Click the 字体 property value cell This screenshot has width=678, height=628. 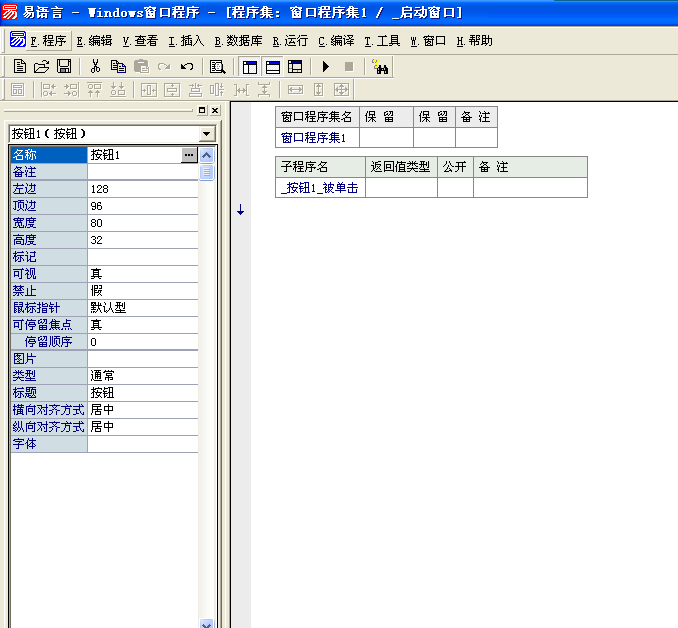coord(143,444)
